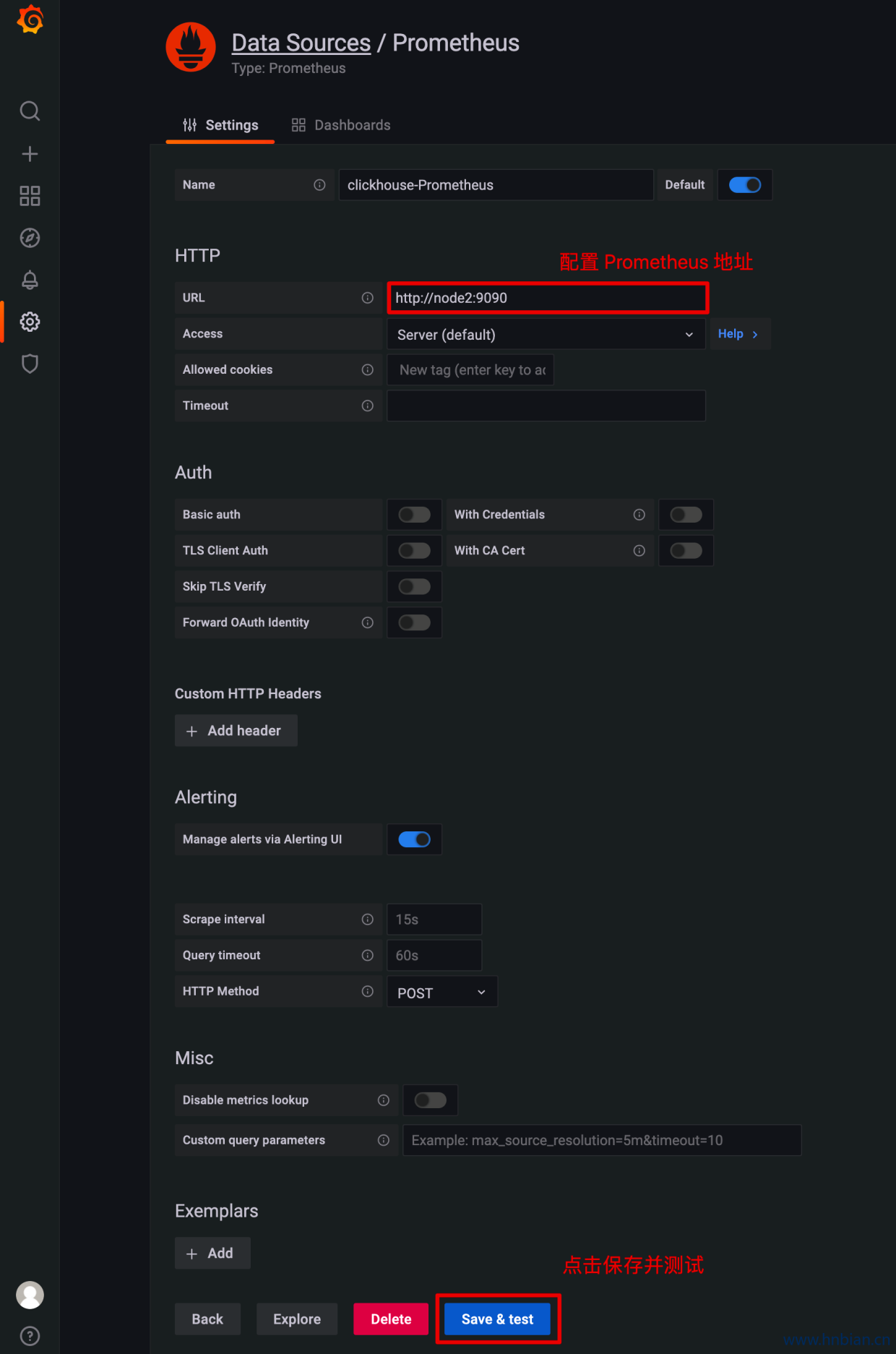Image resolution: width=896 pixels, height=1354 pixels.
Task: Open the Dashboards grid icon in sidebar
Action: (30, 196)
